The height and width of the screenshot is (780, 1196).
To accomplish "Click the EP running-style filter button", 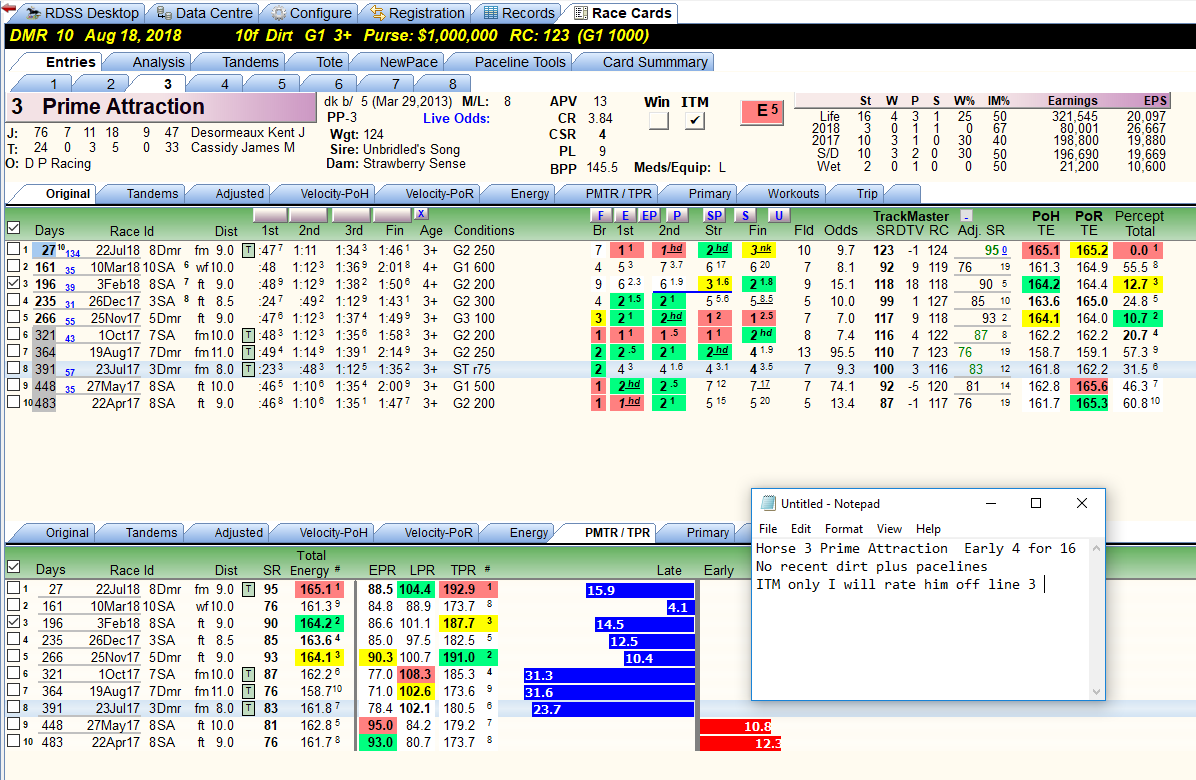I will 649,216.
